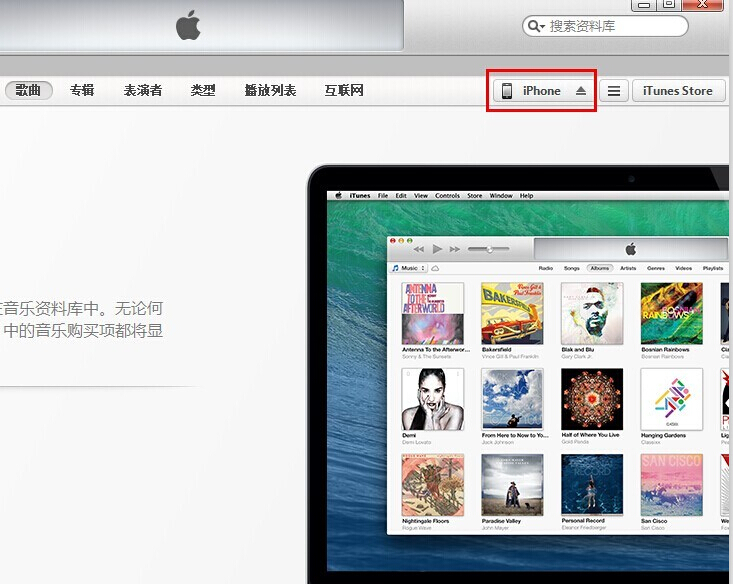
Task: Click the play button in the promo window
Action: point(437,249)
